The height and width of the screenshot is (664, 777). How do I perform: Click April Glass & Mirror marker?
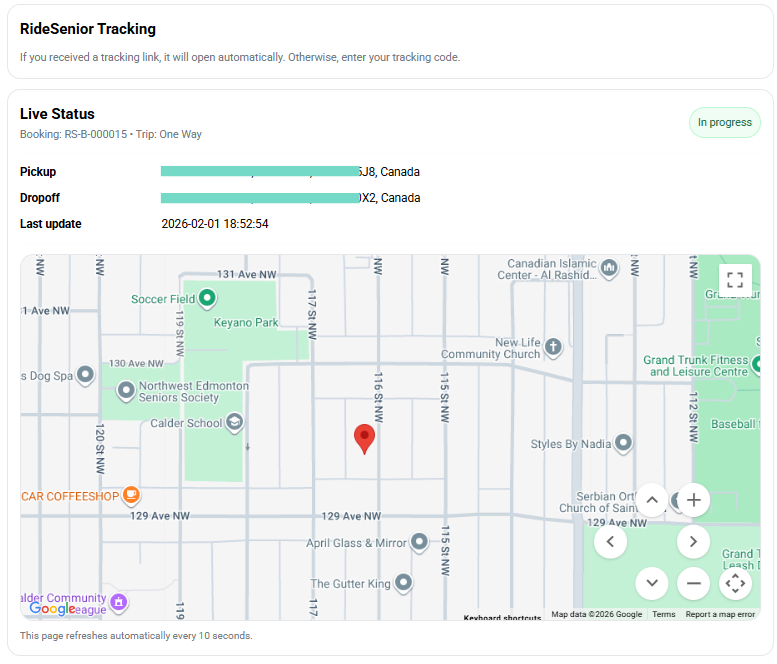[419, 542]
